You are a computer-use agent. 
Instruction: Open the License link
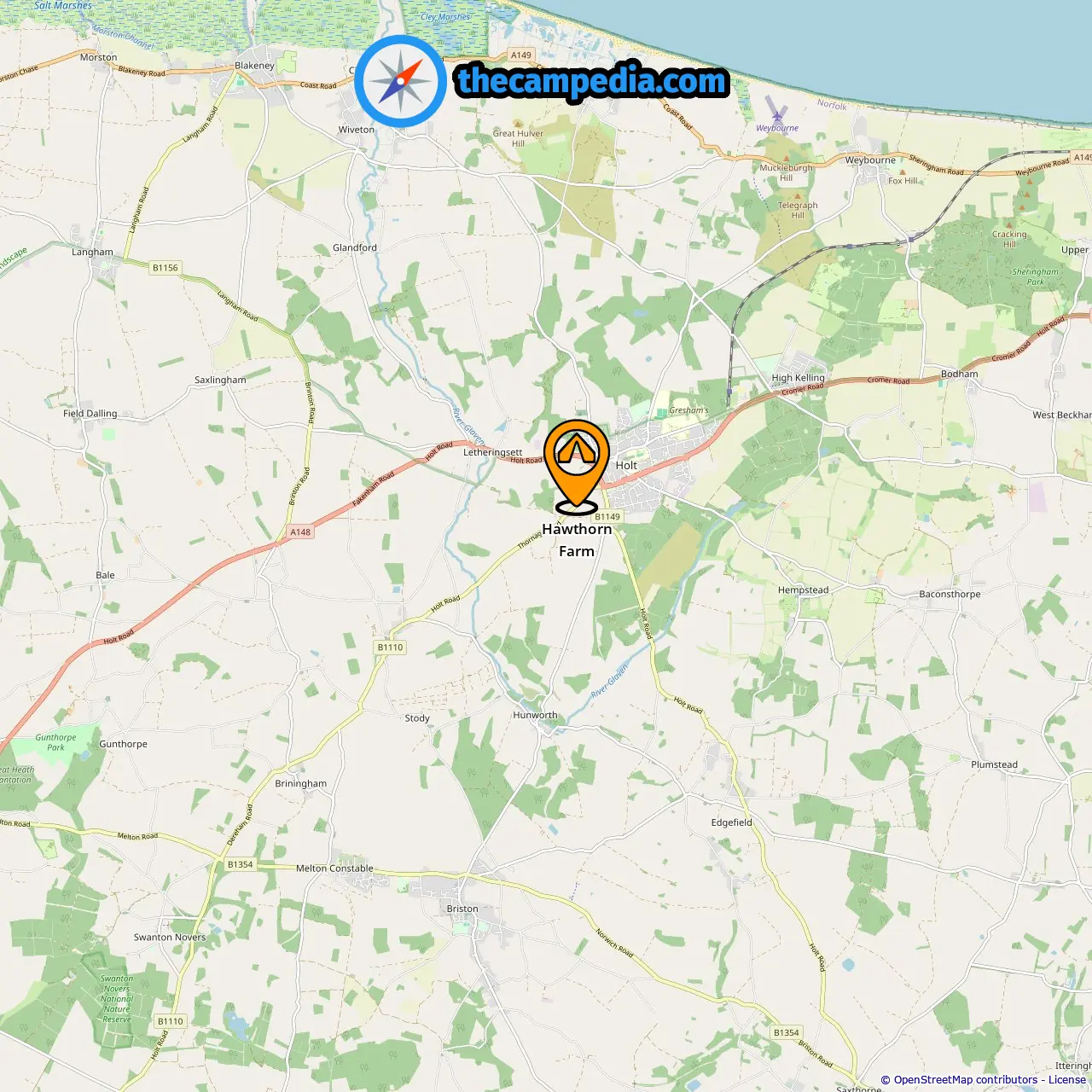[x=1067, y=1080]
